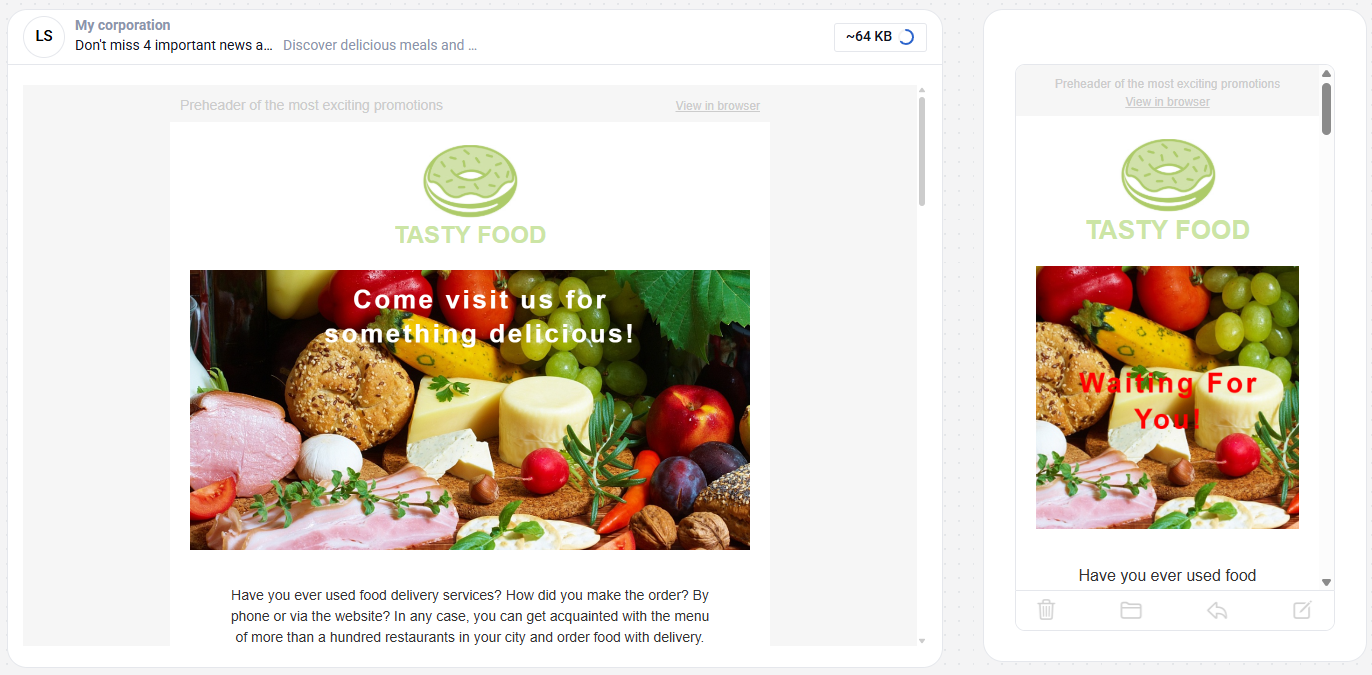The width and height of the screenshot is (1372, 675).
Task: Open View in browser link in mobile preview
Action: click(1167, 102)
